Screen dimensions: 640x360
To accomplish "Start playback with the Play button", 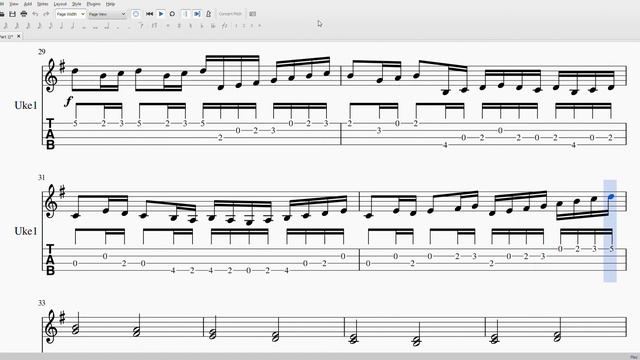I will [x=161, y=14].
